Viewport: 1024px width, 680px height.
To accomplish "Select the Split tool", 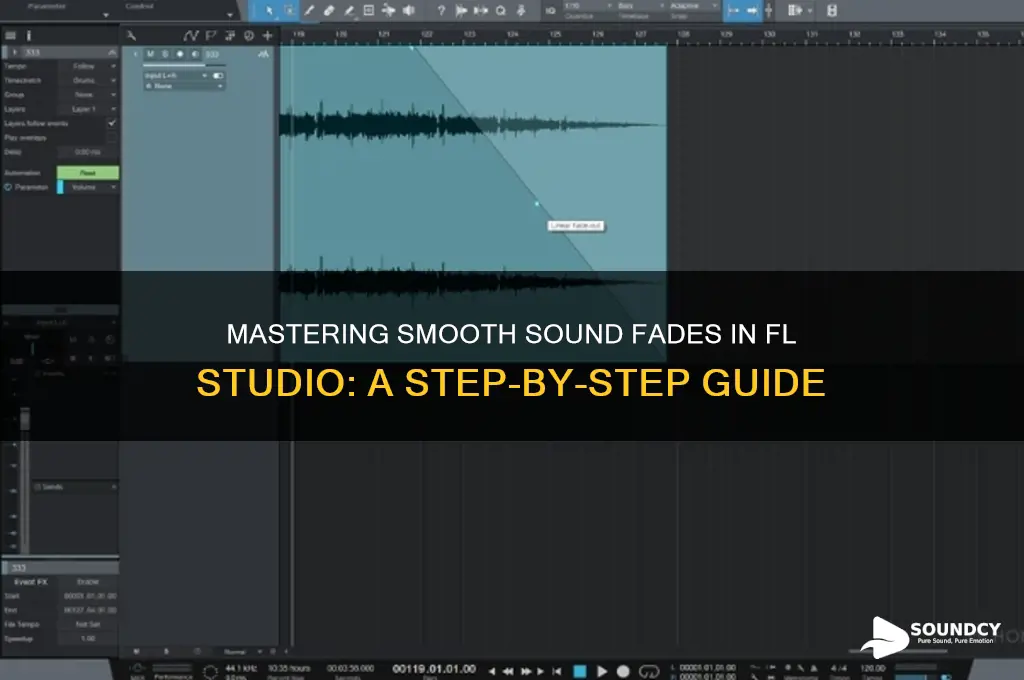I will point(309,10).
